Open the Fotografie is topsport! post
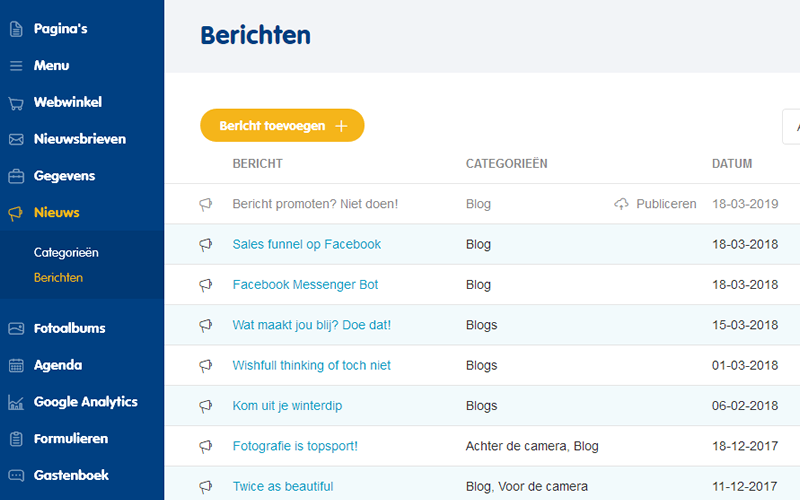The height and width of the screenshot is (500, 800). coord(295,446)
